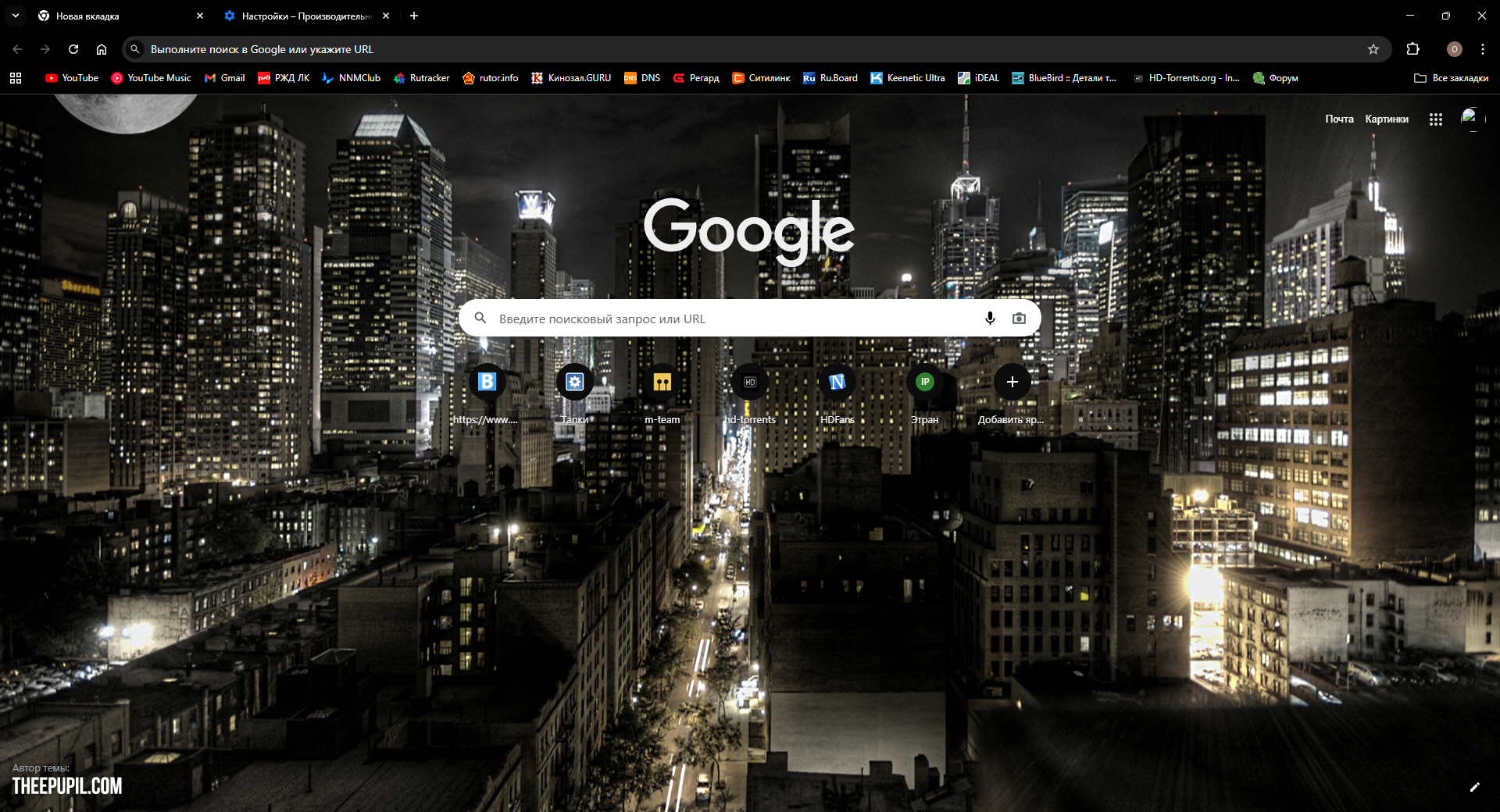The width and height of the screenshot is (1500, 812).
Task: Add a new shortcut tile
Action: pos(1012,383)
